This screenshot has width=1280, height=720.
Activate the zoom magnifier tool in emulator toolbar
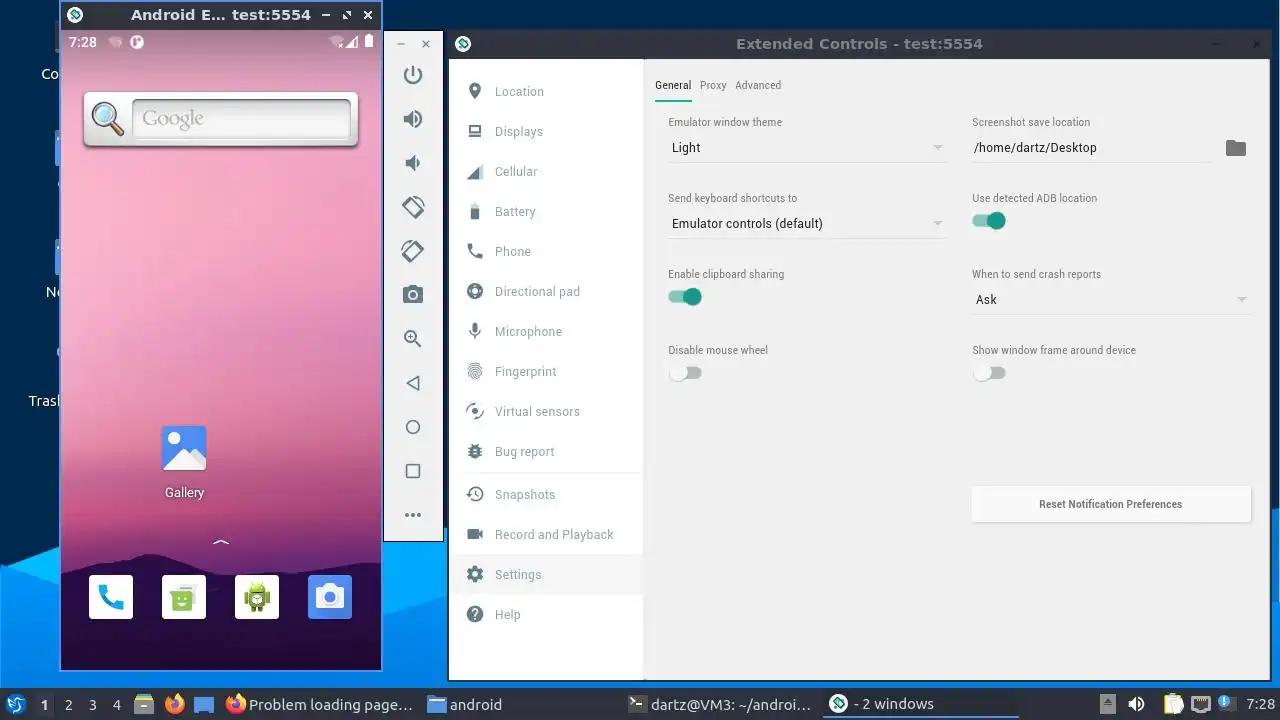coord(413,339)
